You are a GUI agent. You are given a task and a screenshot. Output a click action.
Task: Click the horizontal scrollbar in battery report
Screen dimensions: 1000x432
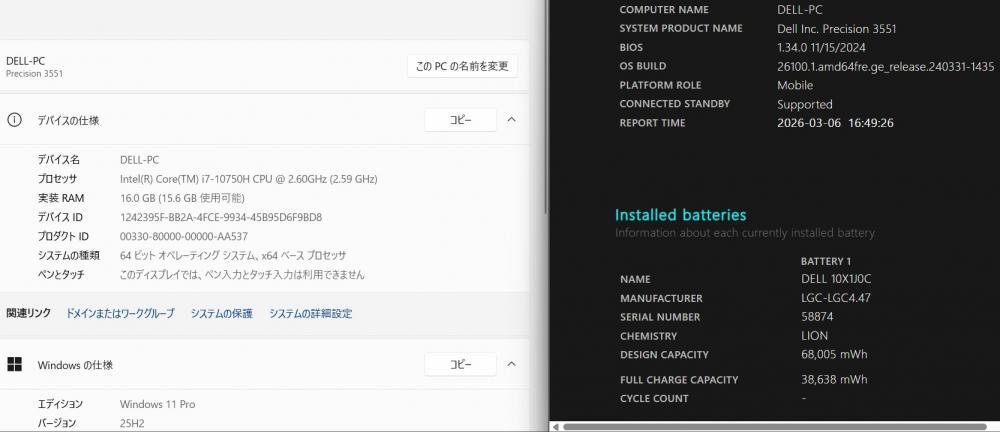pyautogui.click(x=774, y=426)
